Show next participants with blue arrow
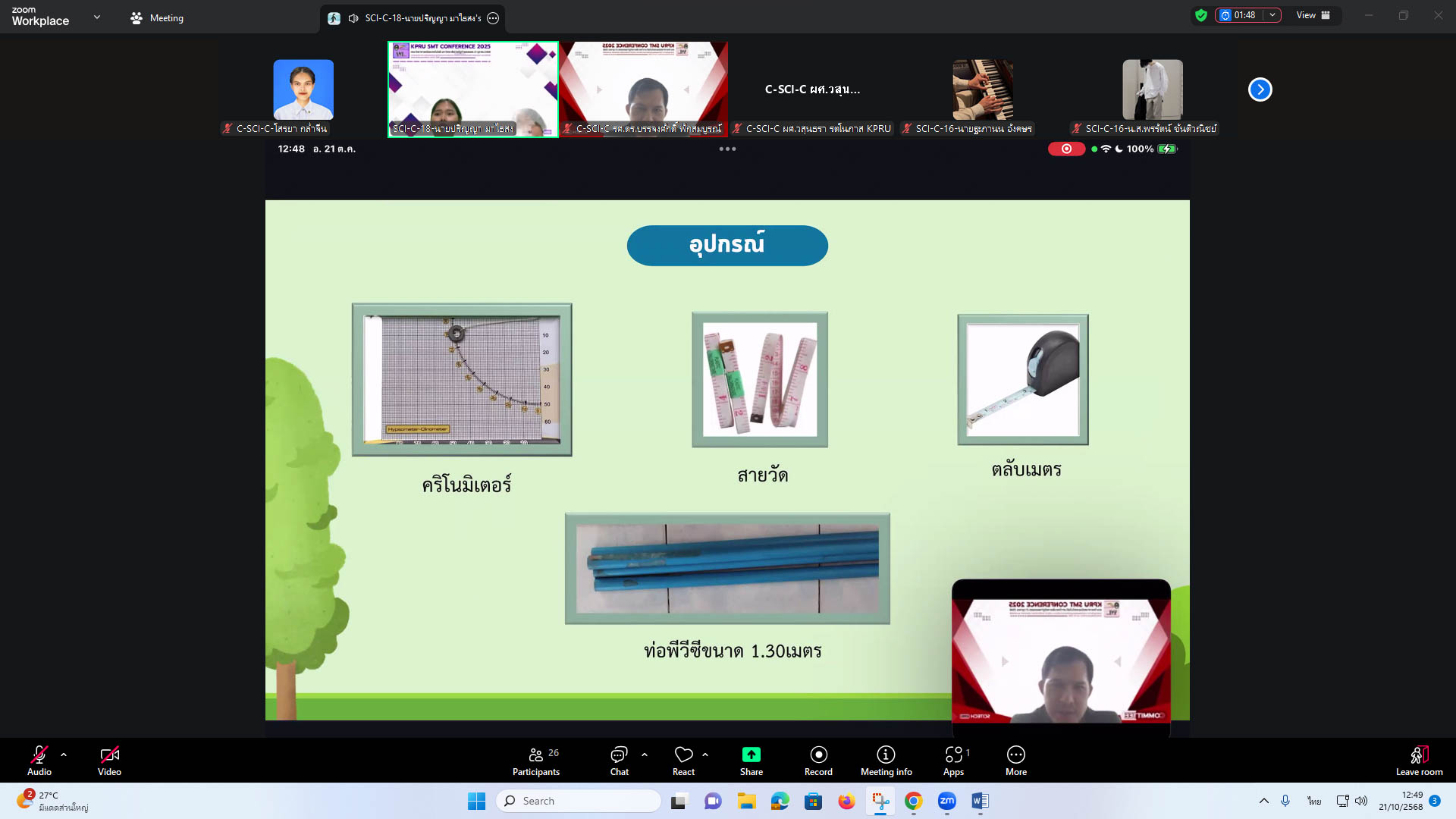 (x=1260, y=89)
